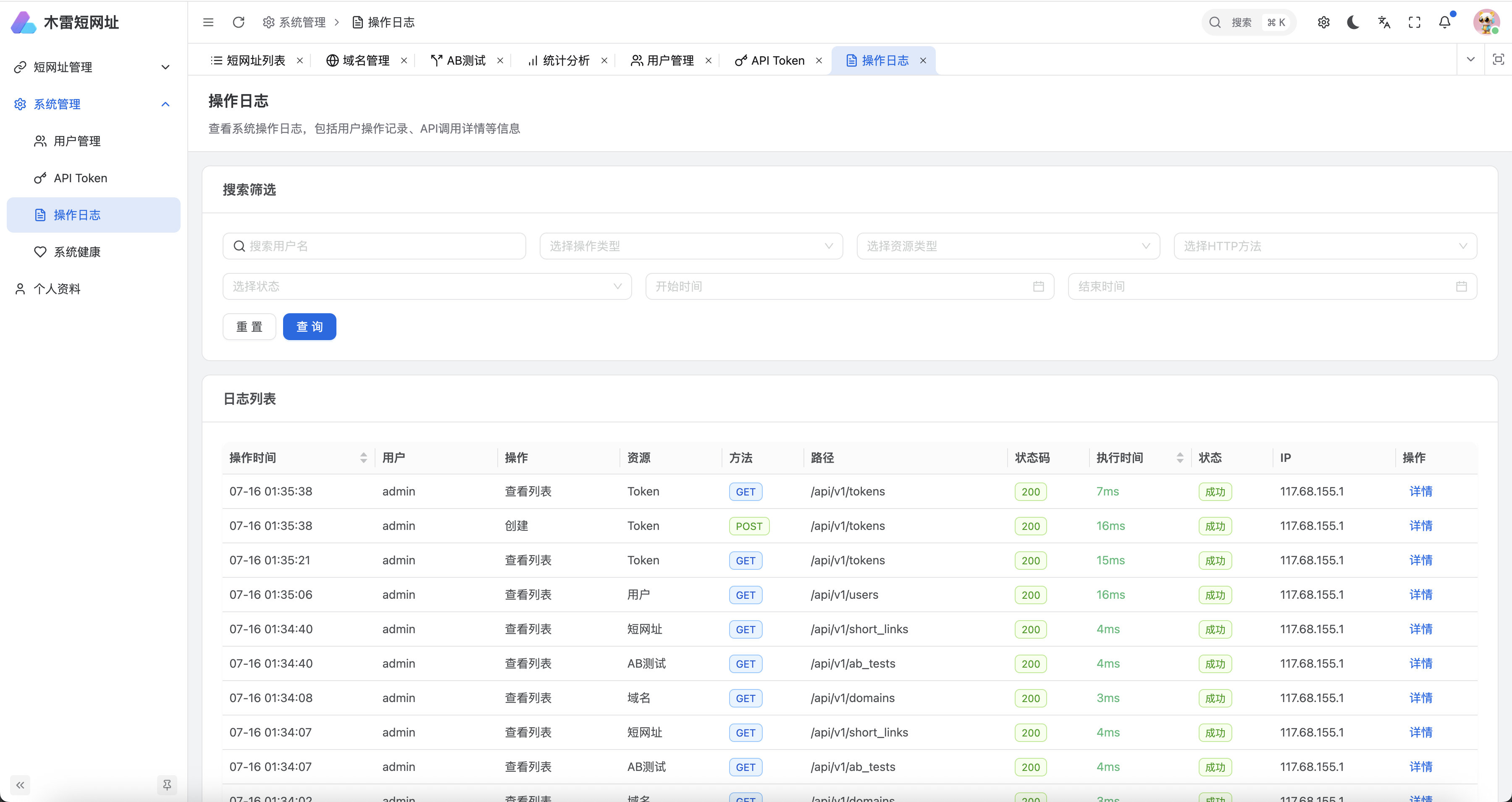The image size is (1512, 802).
Task: Click the 查询 button
Action: click(x=309, y=327)
